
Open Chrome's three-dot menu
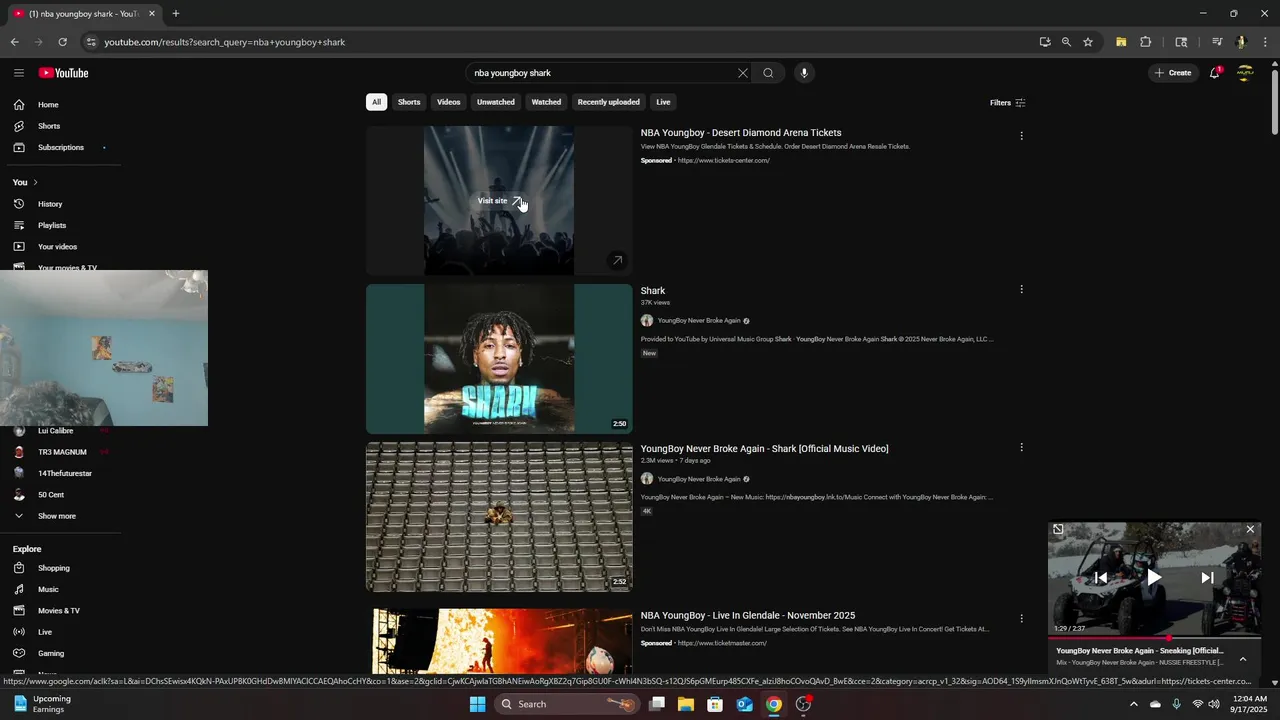pos(1265,42)
